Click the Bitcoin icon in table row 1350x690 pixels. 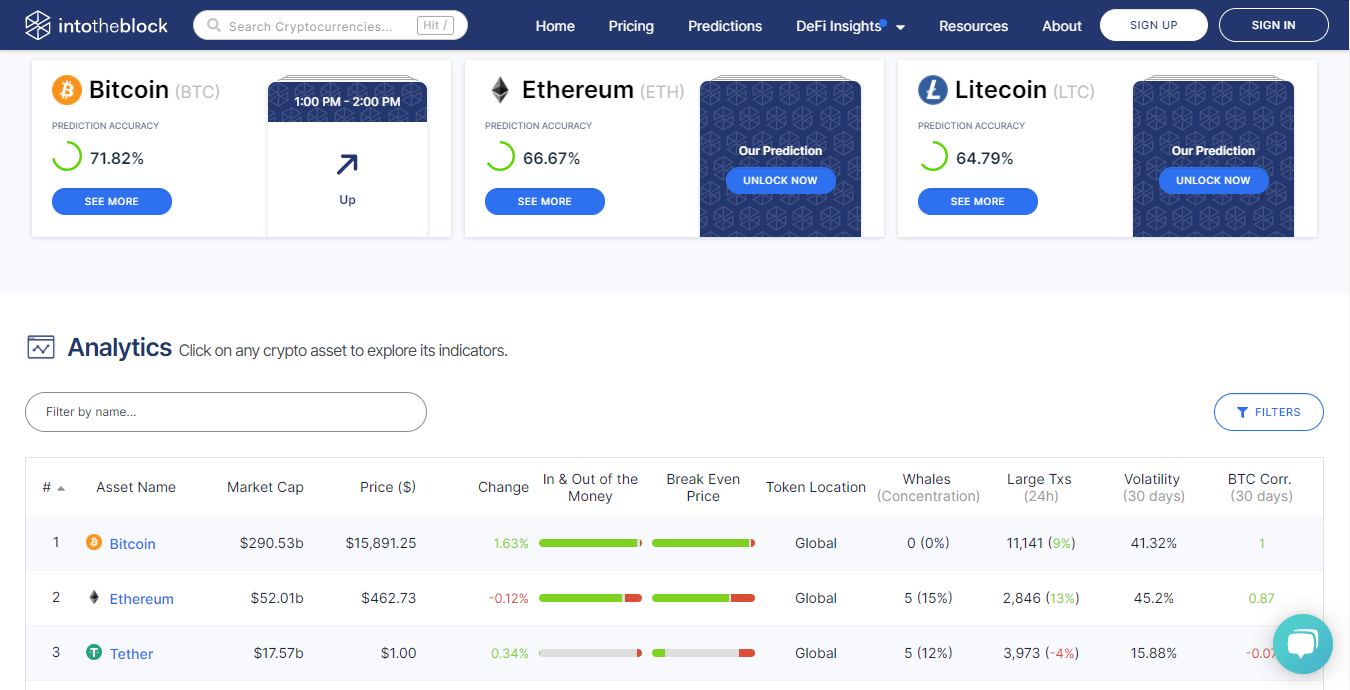tap(94, 543)
